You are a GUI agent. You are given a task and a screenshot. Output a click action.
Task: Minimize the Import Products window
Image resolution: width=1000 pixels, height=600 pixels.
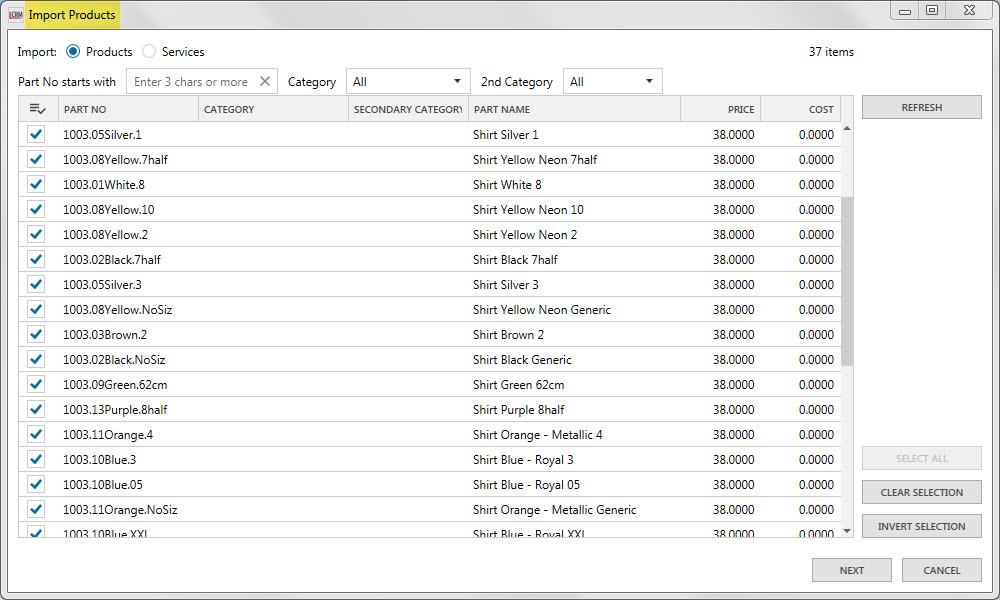(x=905, y=11)
